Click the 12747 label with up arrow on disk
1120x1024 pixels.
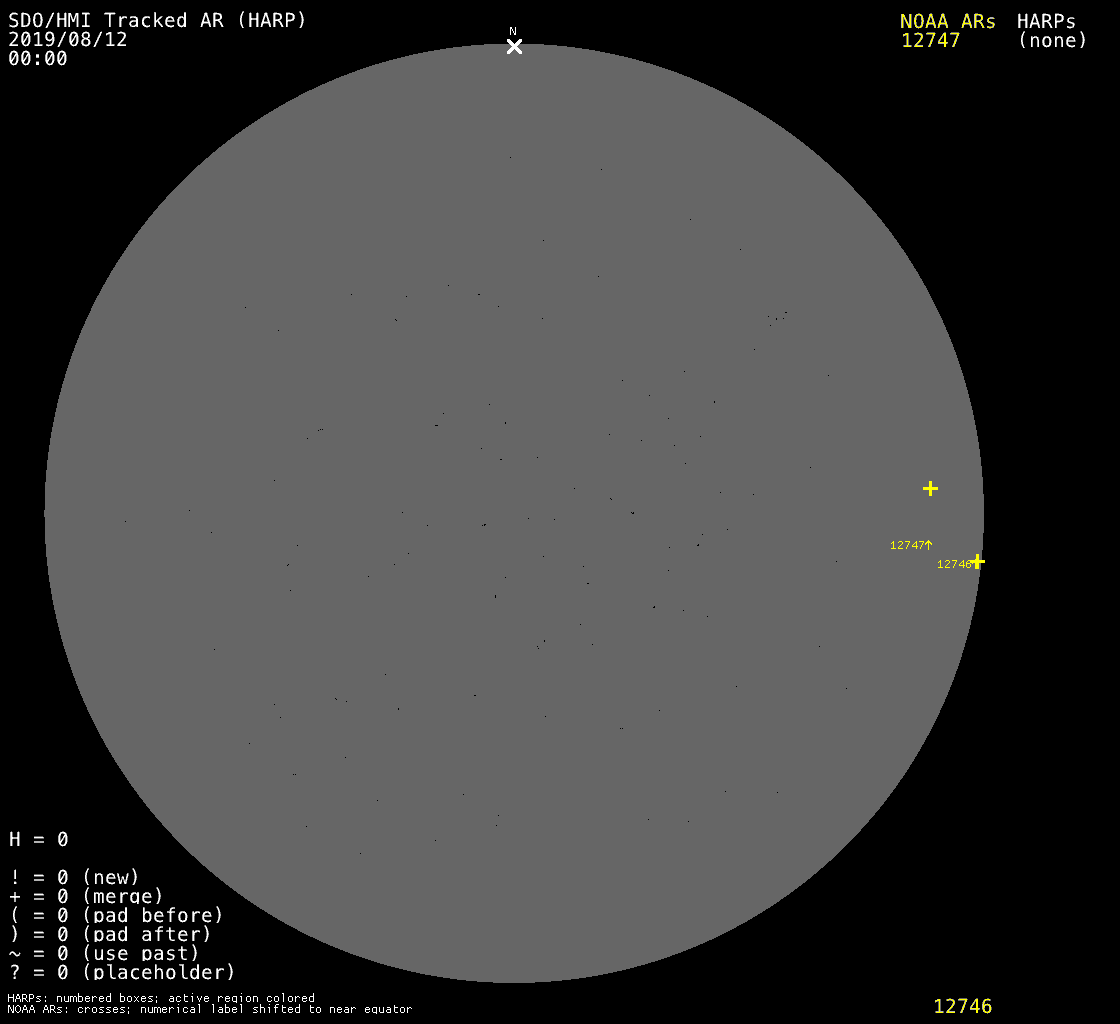(910, 545)
